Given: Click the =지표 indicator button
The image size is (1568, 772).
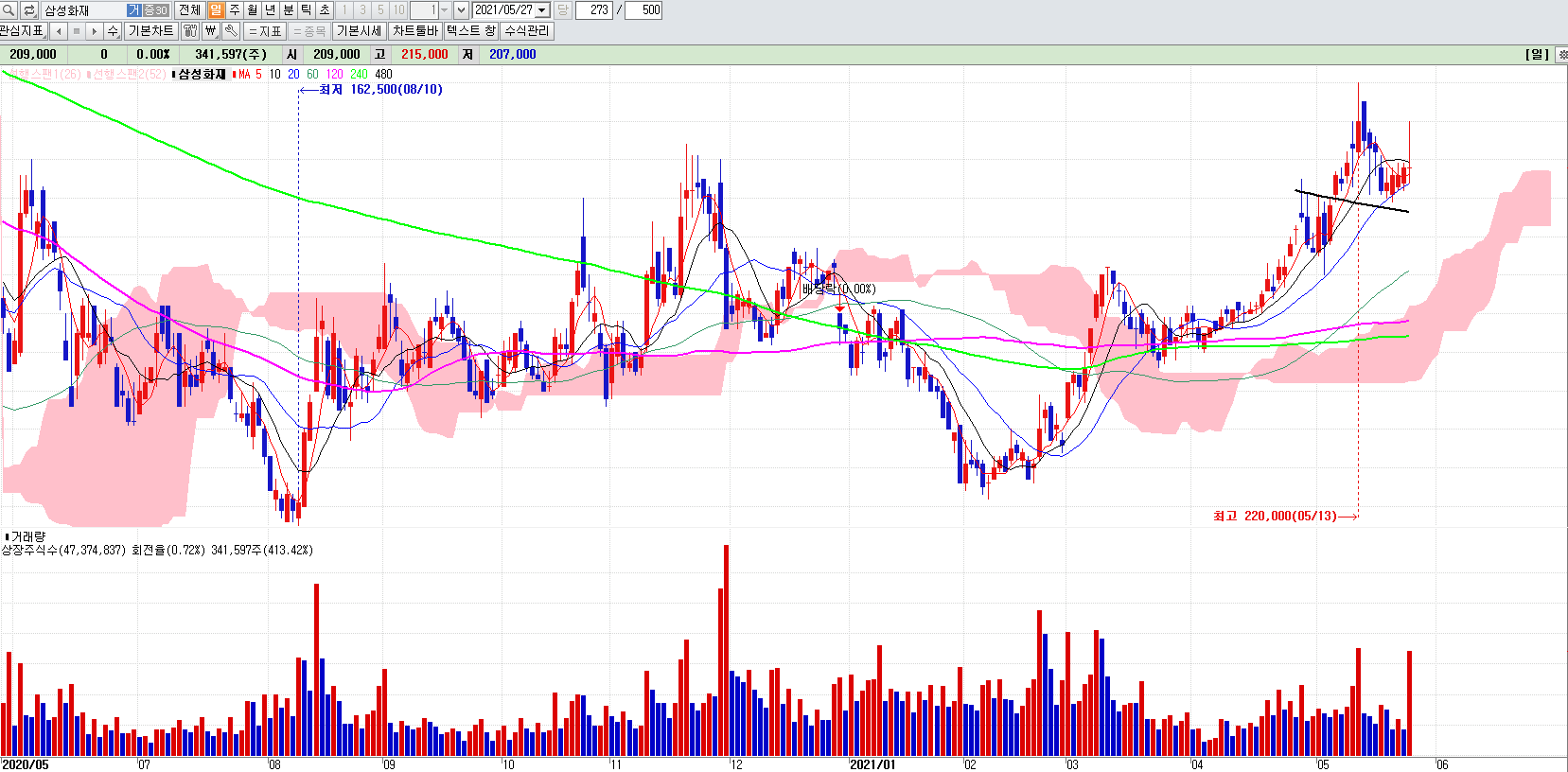Looking at the screenshot, I should click(265, 31).
